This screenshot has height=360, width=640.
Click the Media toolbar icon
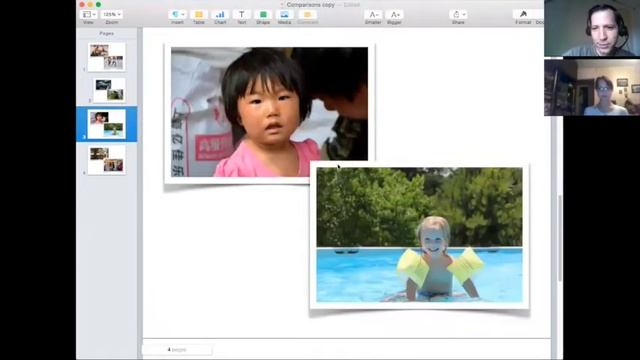[x=284, y=15]
